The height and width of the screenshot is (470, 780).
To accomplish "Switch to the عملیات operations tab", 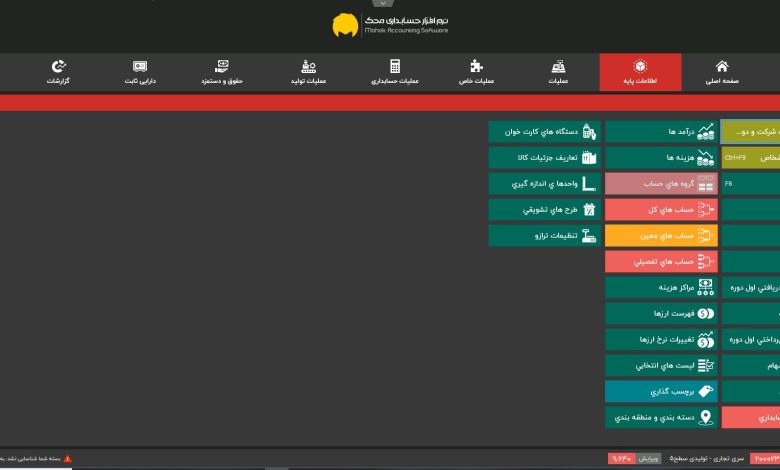I will (x=558, y=72).
